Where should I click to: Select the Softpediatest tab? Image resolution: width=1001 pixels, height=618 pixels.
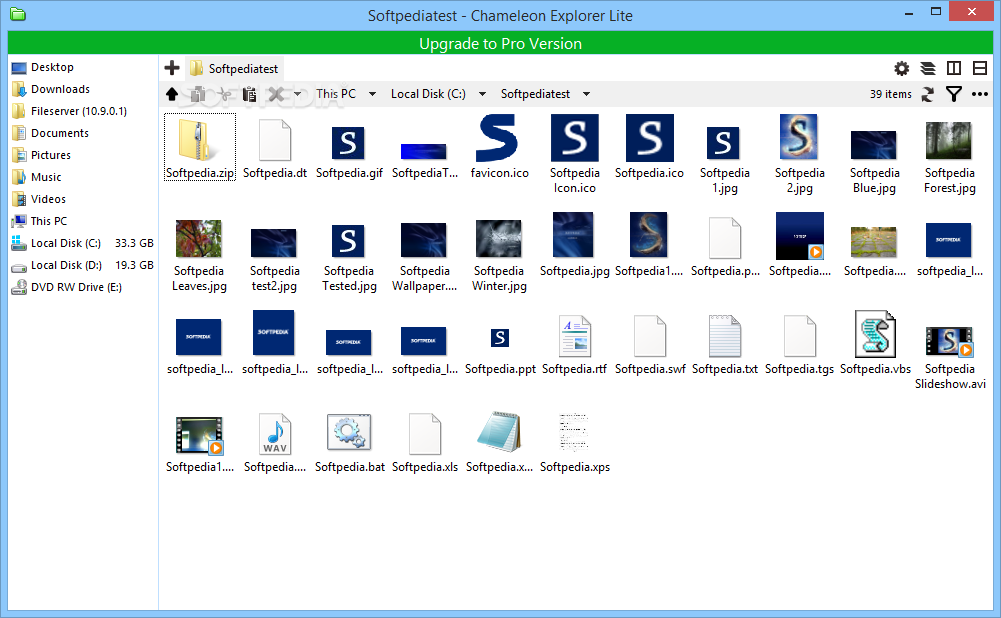tap(234, 68)
